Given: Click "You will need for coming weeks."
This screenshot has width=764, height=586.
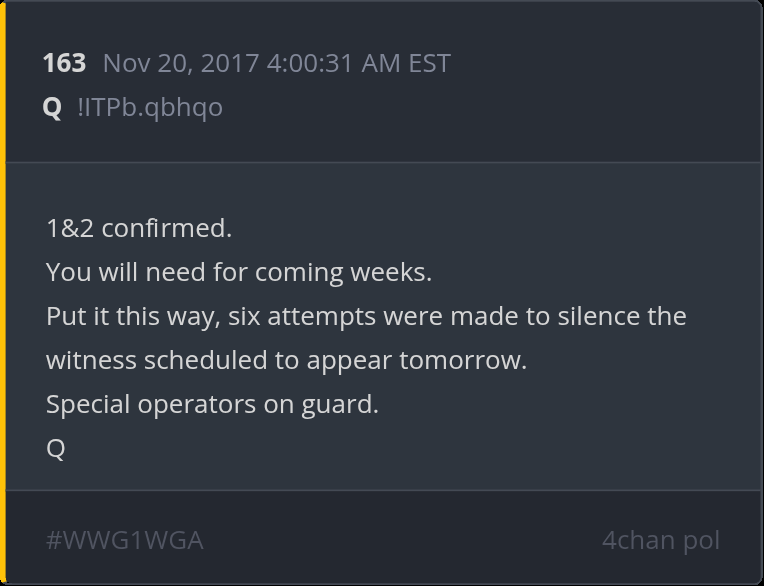Looking at the screenshot, I should (x=239, y=272).
